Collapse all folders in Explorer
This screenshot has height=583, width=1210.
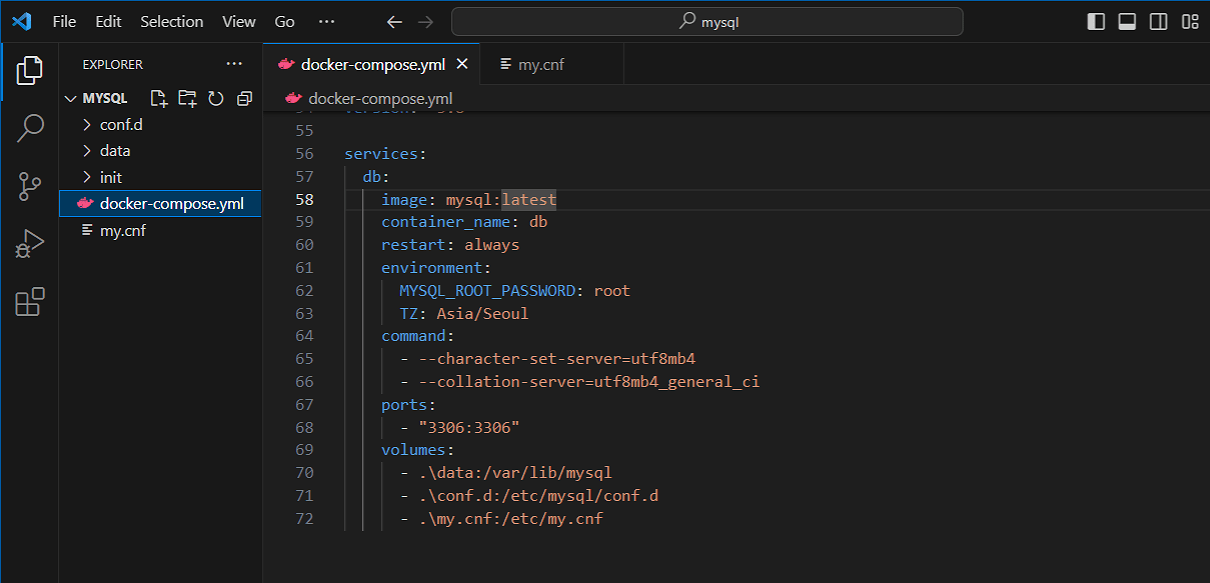244,98
